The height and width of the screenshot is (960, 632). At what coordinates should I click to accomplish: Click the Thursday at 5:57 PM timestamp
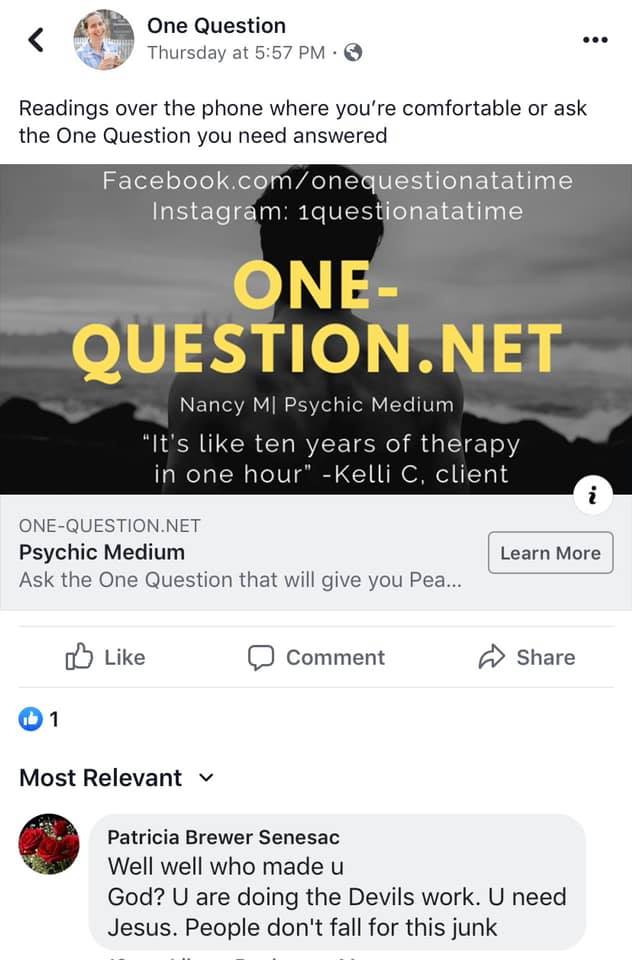(x=236, y=53)
